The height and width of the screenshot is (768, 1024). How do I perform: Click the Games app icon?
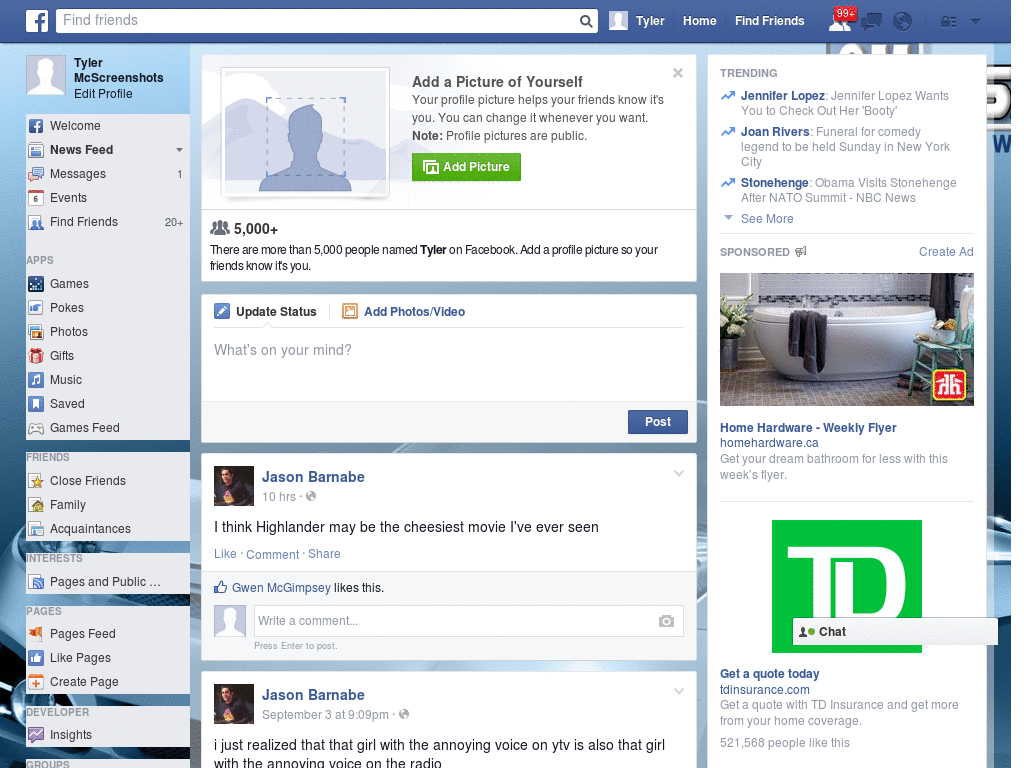[36, 284]
